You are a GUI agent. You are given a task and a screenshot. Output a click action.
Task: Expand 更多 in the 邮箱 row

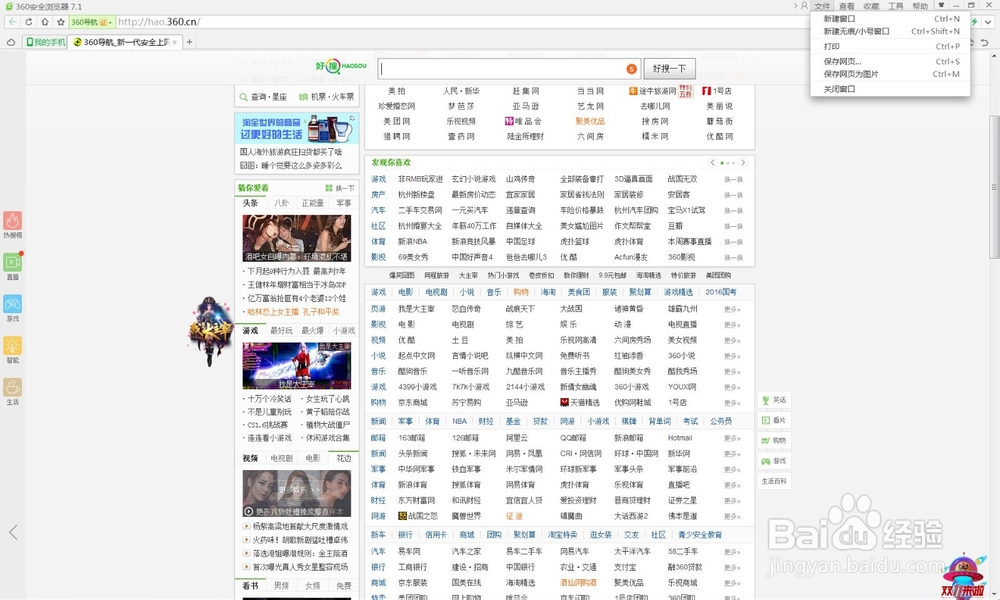[x=732, y=439]
